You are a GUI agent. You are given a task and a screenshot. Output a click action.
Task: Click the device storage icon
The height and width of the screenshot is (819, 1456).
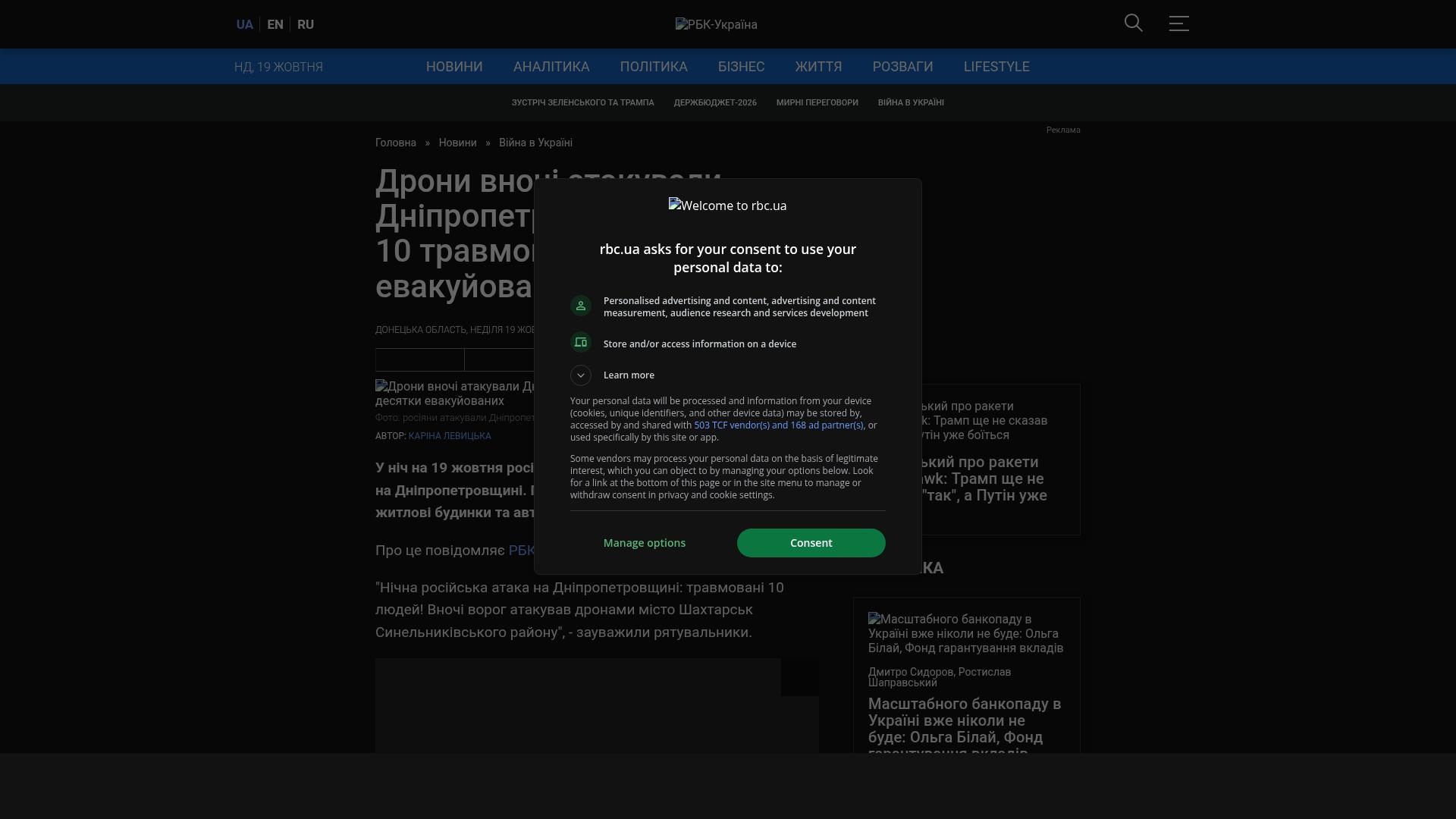[581, 343]
